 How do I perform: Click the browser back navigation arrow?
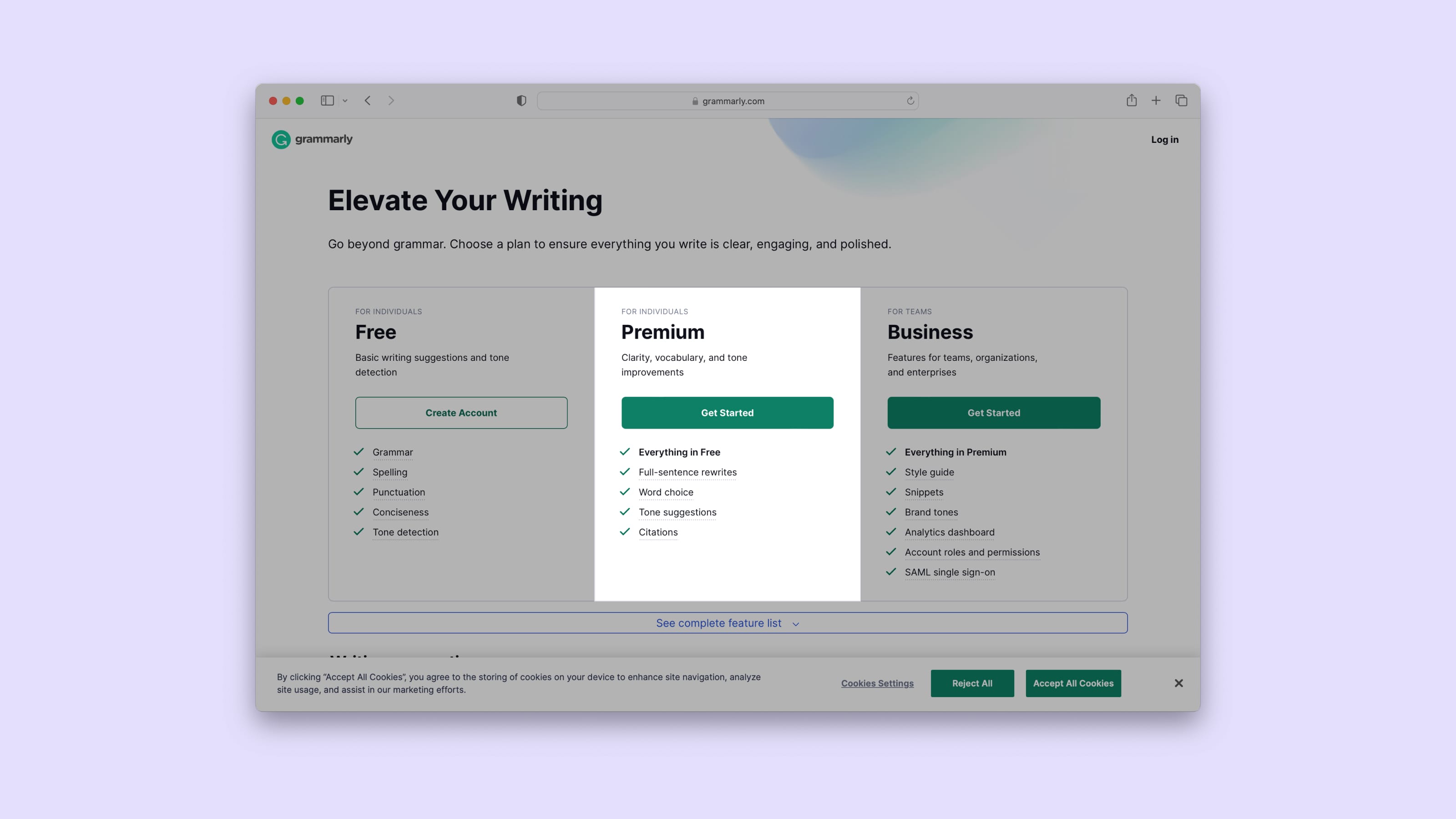tap(368, 101)
